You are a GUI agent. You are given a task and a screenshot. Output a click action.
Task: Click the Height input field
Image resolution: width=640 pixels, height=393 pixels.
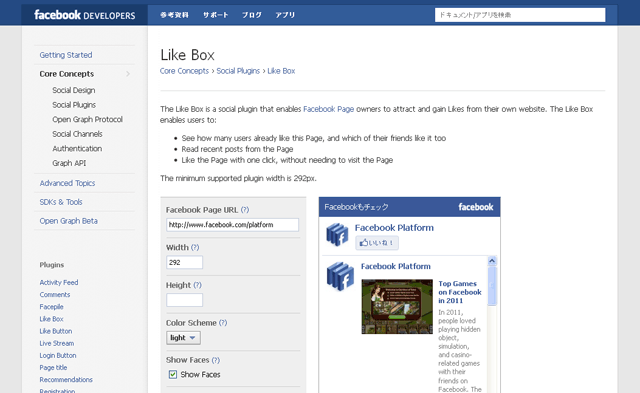[184, 300]
